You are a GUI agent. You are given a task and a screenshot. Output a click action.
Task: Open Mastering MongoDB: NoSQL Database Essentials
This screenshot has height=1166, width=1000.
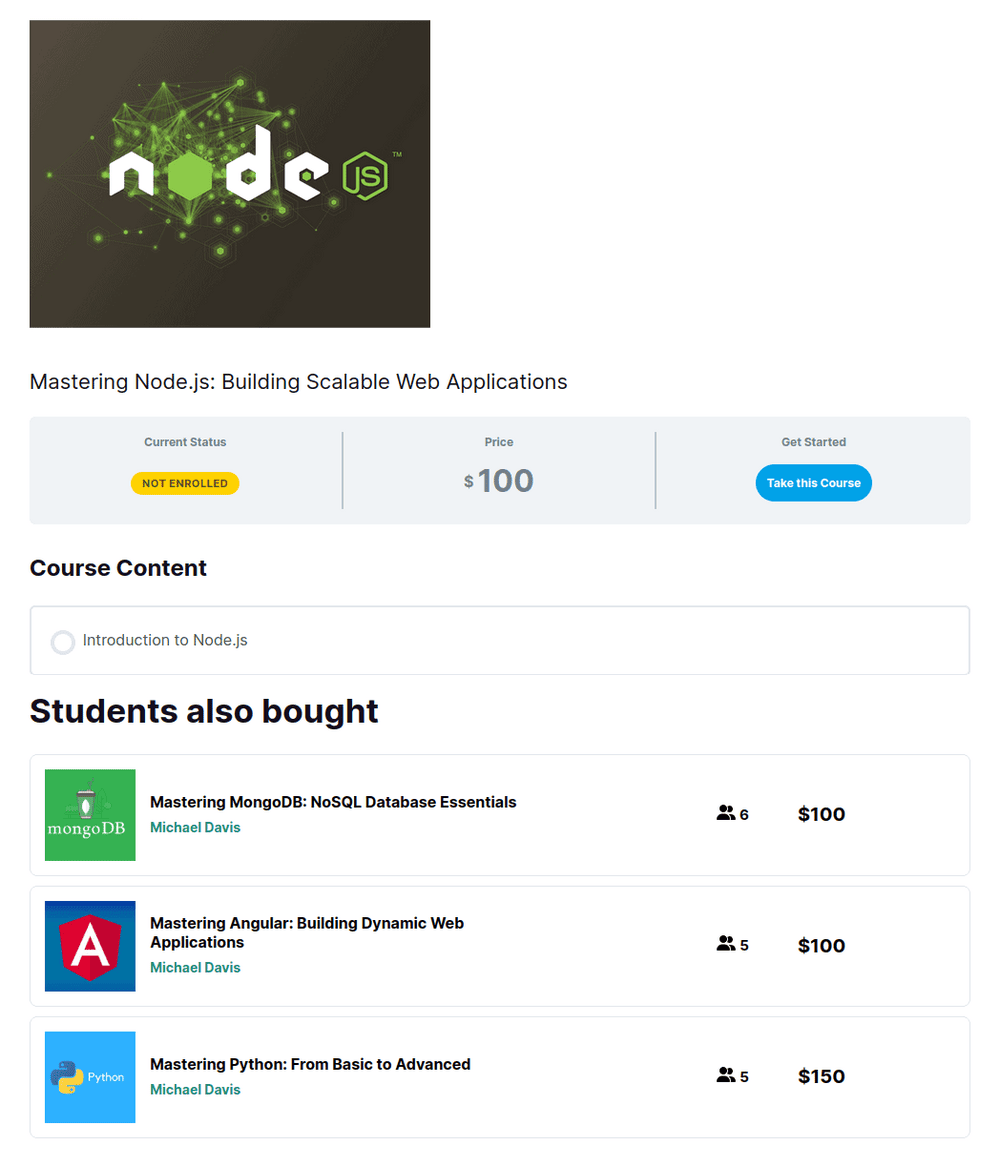coord(333,802)
